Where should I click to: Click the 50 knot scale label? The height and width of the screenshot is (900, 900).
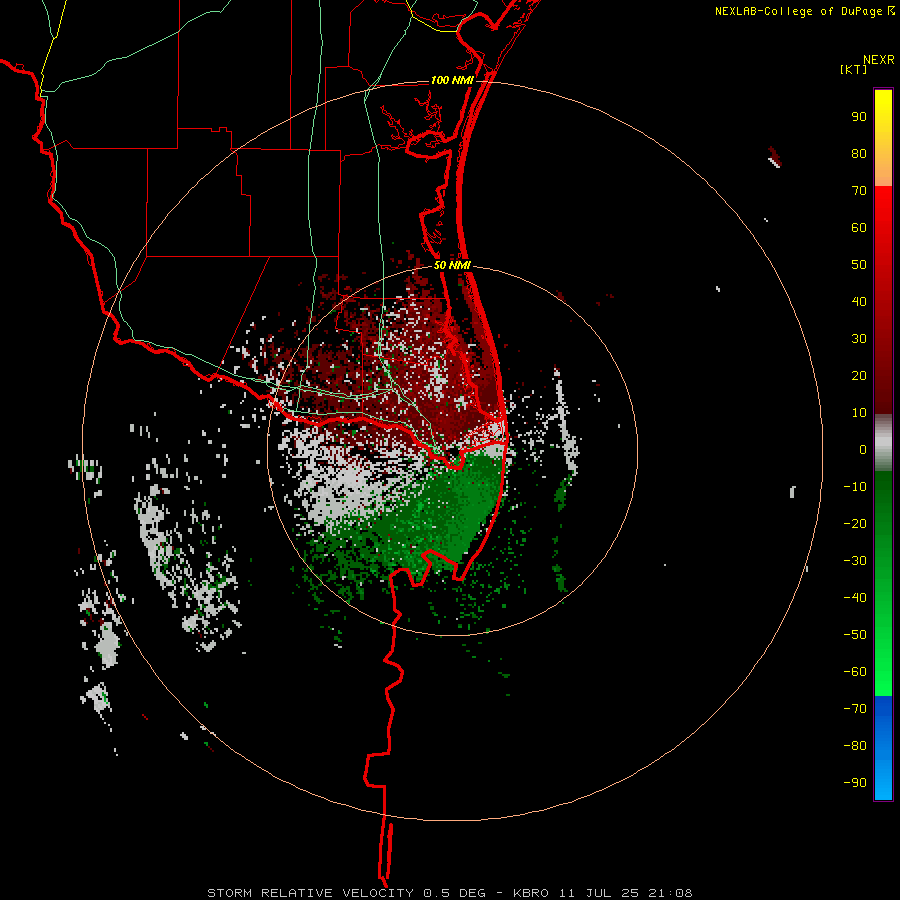click(x=859, y=265)
